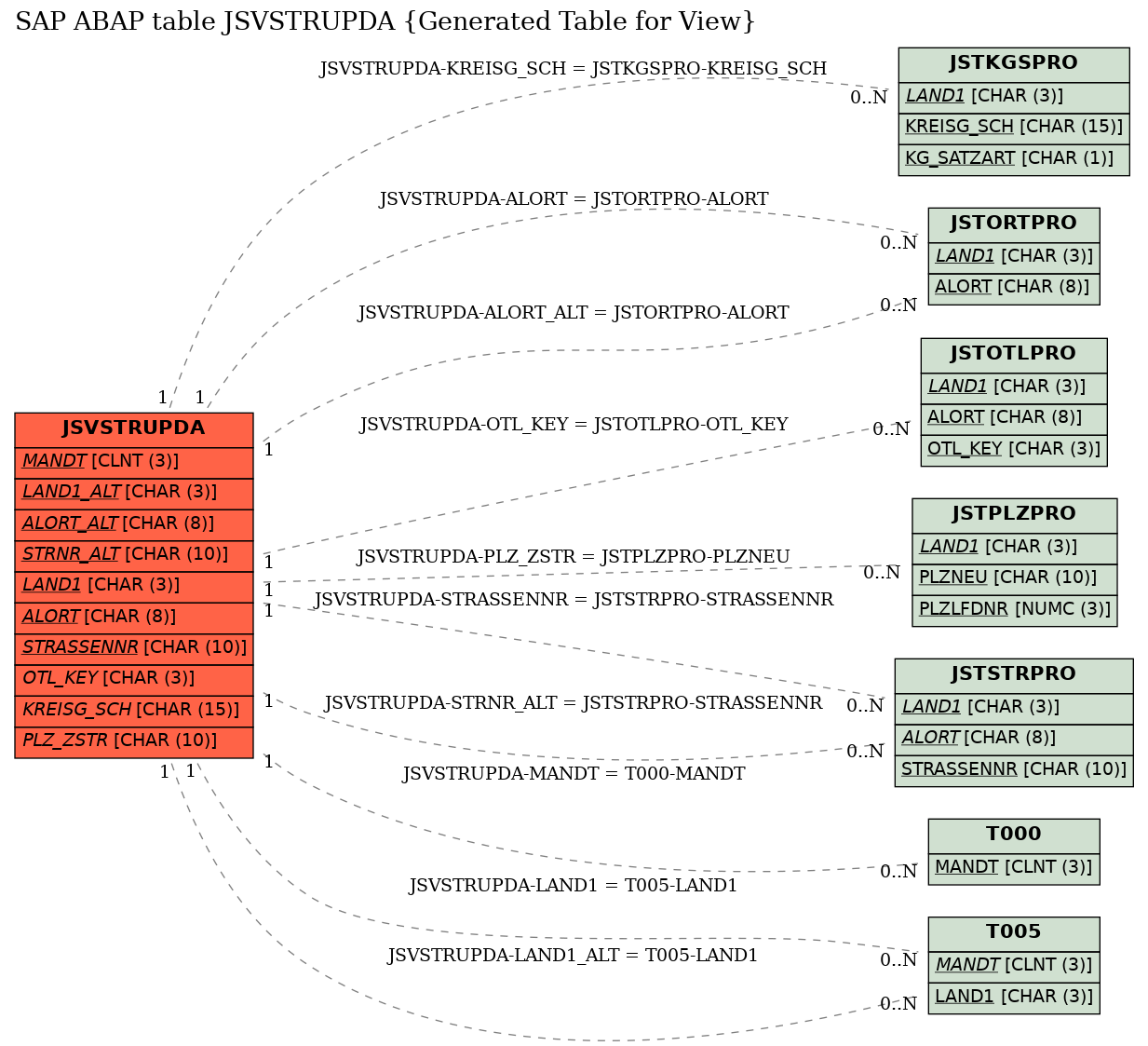Select the MANDT field in T000
This screenshot has width=1148, height=1046.
click(x=1014, y=868)
